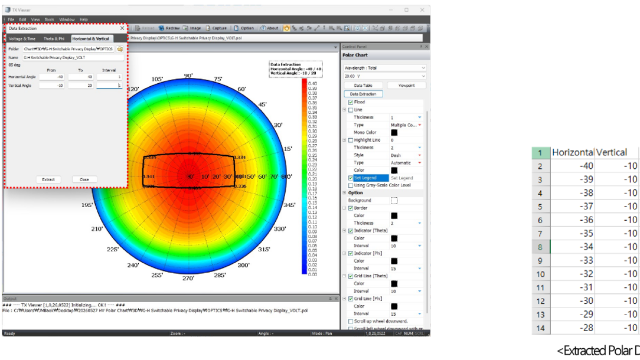
Task: Toggle Grid Line [Phi] checkbox
Action: (351, 299)
